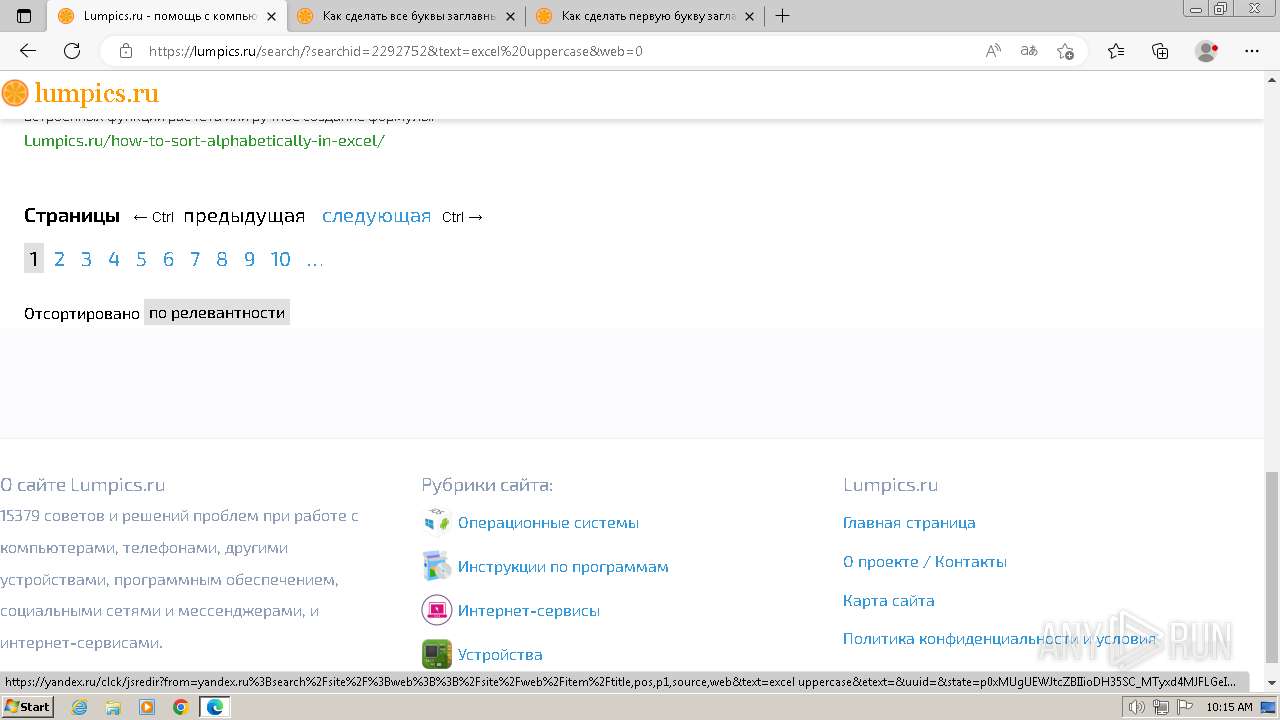The height and width of the screenshot is (720, 1280).
Task: Open Chrome from the taskbar
Action: (x=180, y=707)
